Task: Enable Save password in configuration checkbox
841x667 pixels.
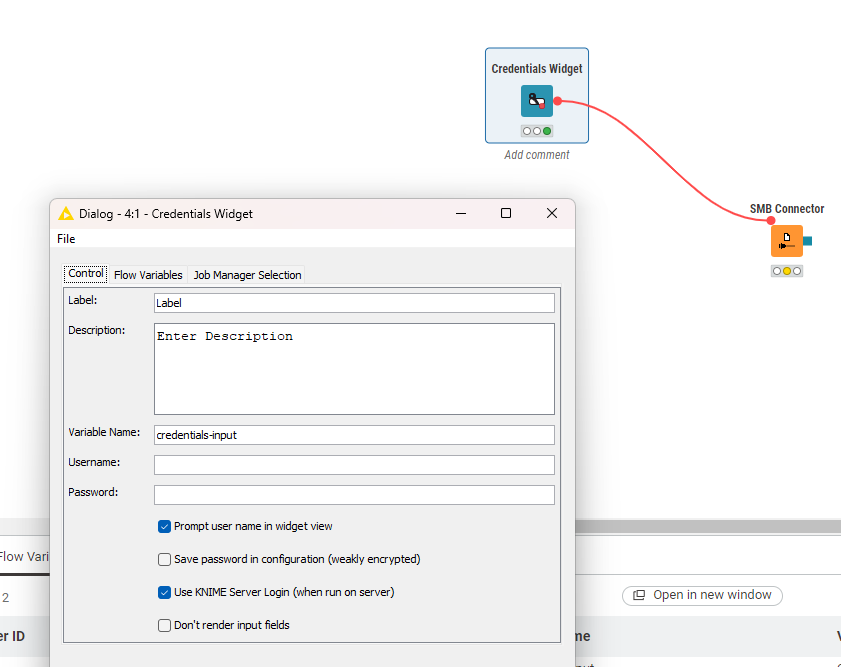Action: (x=164, y=559)
